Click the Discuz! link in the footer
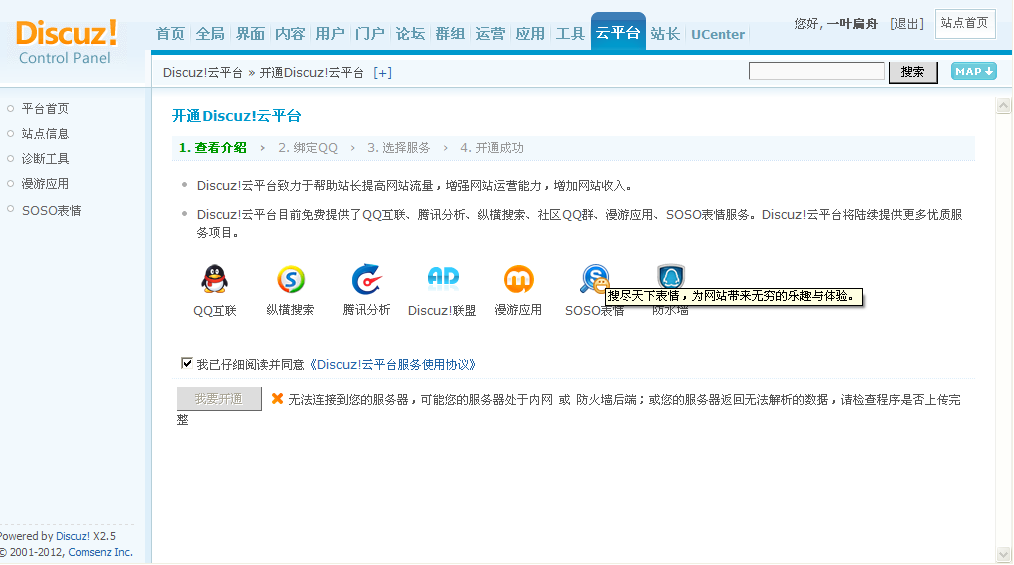The height and width of the screenshot is (565, 1014). tap(72, 536)
